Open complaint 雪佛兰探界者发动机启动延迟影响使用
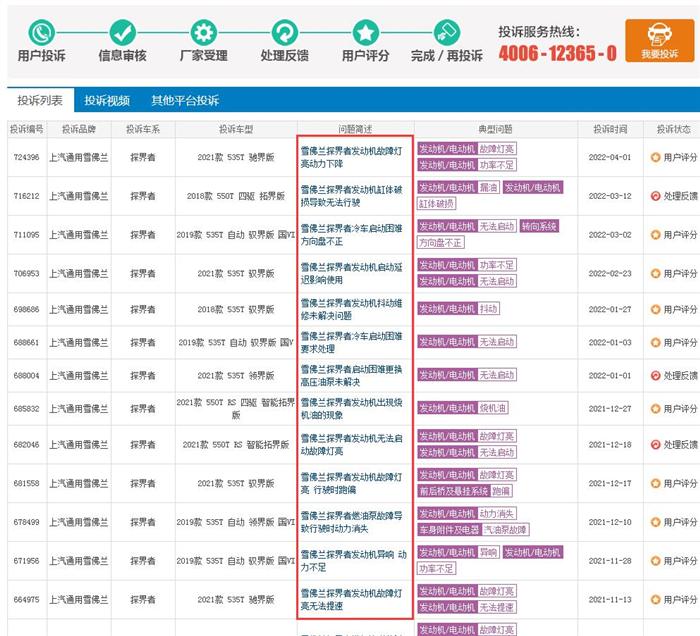The image size is (700, 636). (x=351, y=274)
